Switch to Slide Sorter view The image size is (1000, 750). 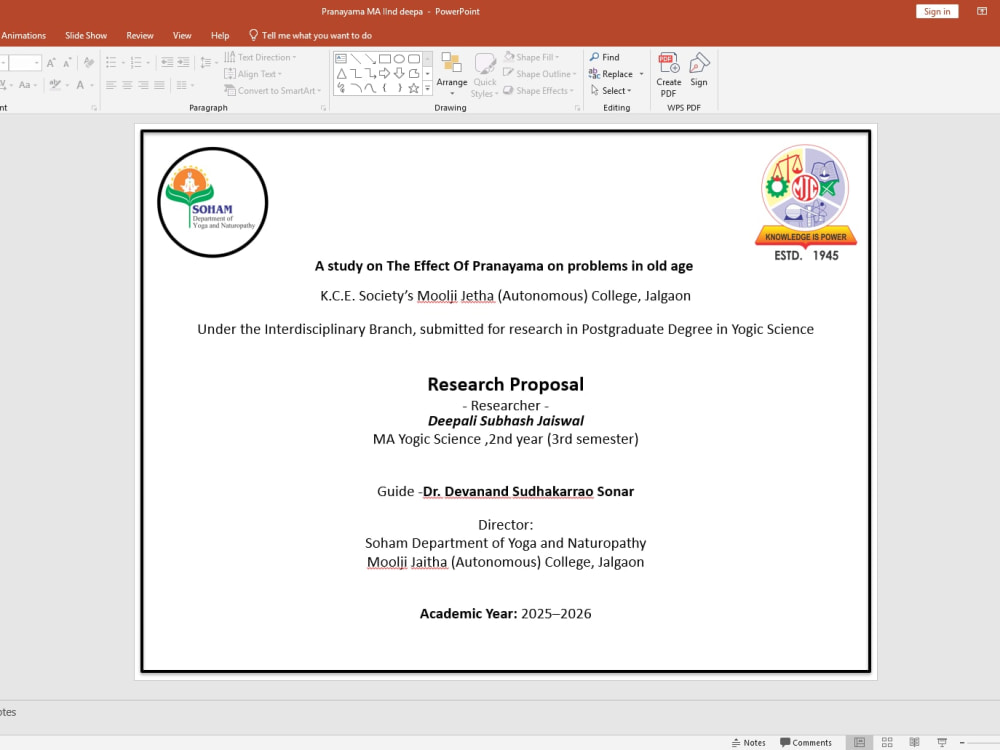coord(887,742)
